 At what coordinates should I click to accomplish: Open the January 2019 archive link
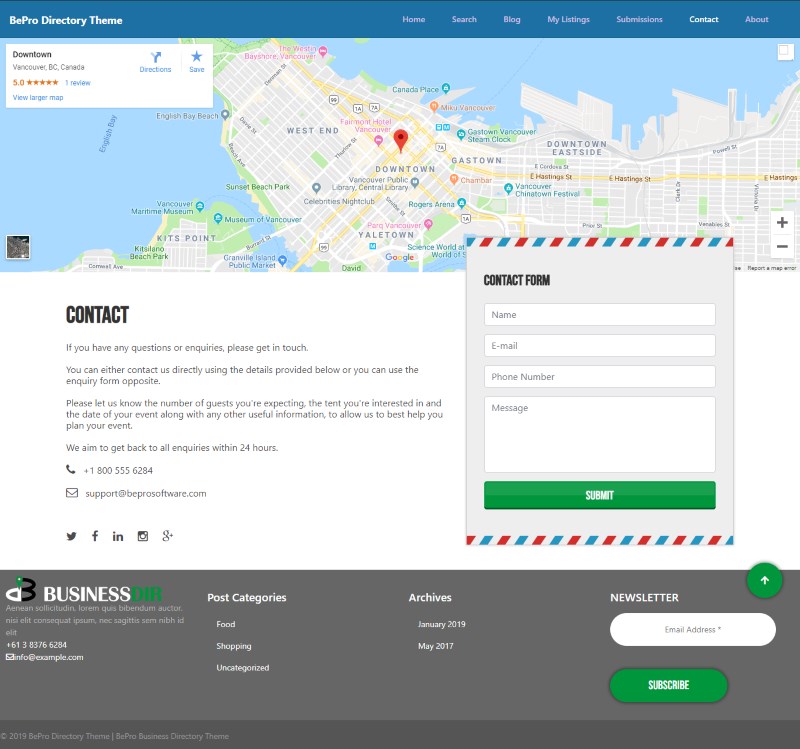pos(441,624)
